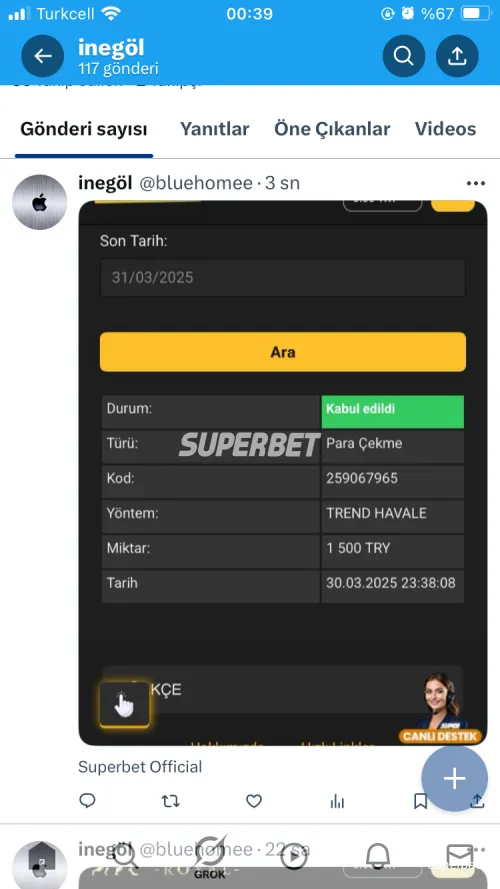The width and height of the screenshot is (500, 889).
Task: Like the Superbet Official post
Action: point(254,801)
